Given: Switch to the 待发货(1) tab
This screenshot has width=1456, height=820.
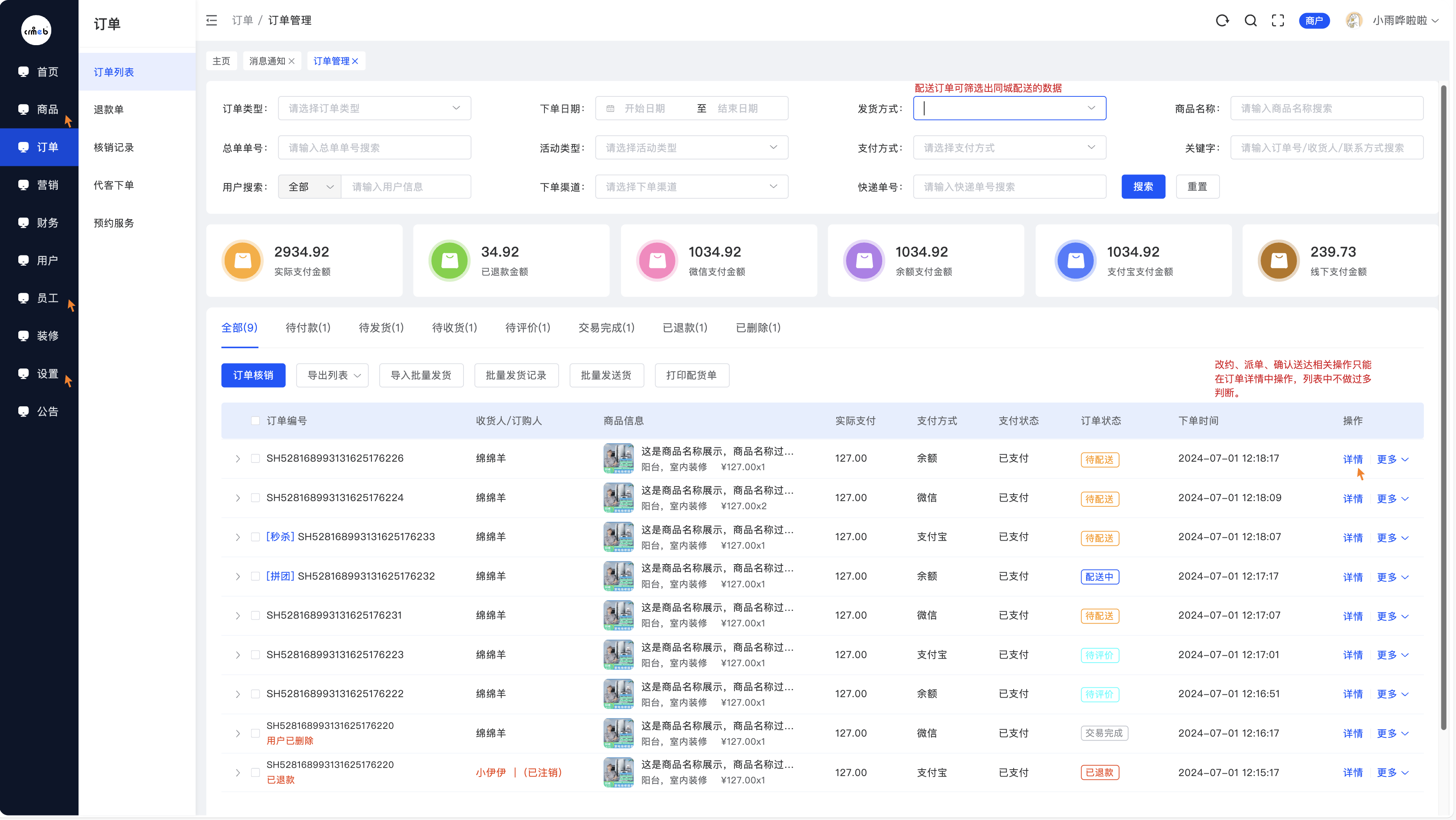Looking at the screenshot, I should (381, 328).
